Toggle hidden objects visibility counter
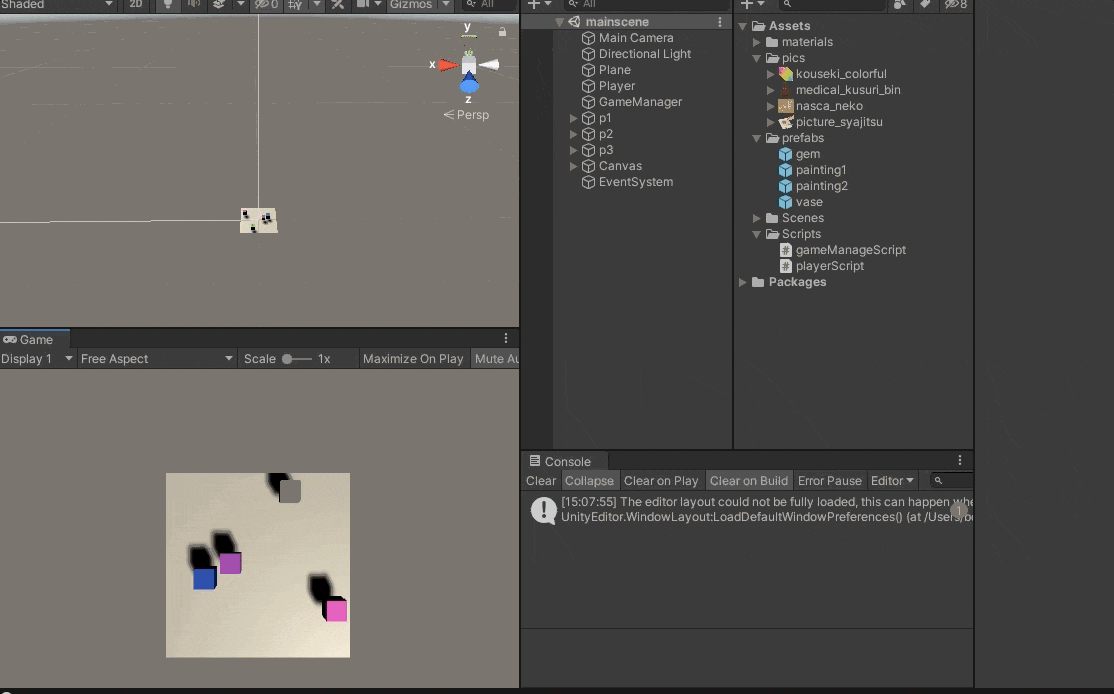The height and width of the screenshot is (694, 1114). coord(267,4)
